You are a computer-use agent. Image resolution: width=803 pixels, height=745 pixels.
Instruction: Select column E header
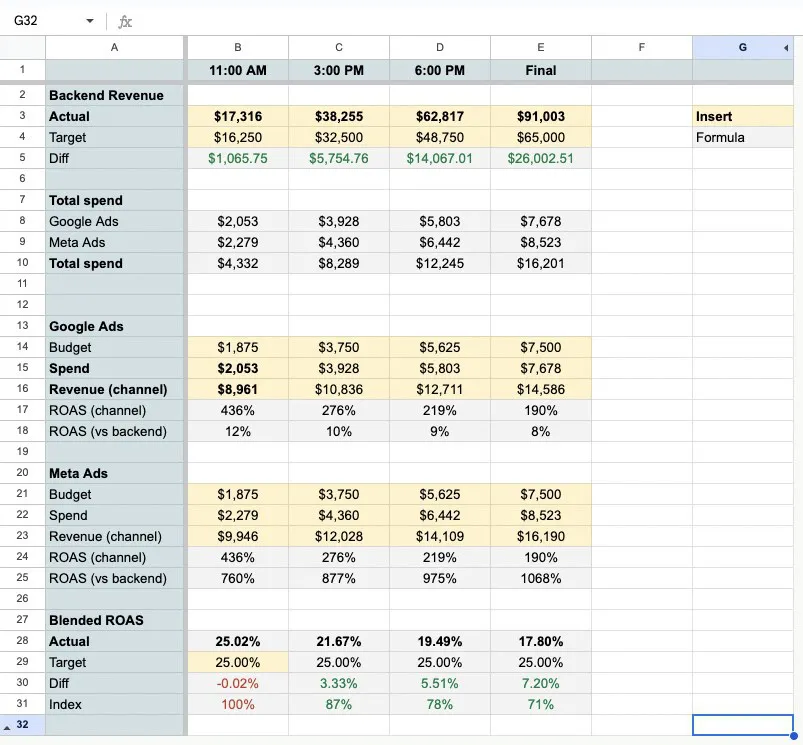click(540, 48)
